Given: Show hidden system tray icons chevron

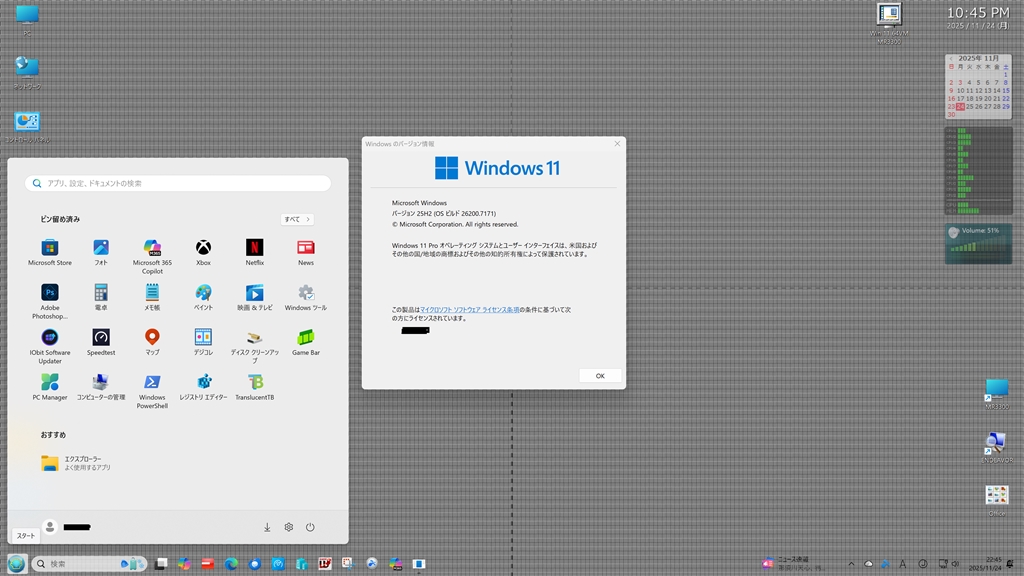Looking at the screenshot, I should point(851,564).
